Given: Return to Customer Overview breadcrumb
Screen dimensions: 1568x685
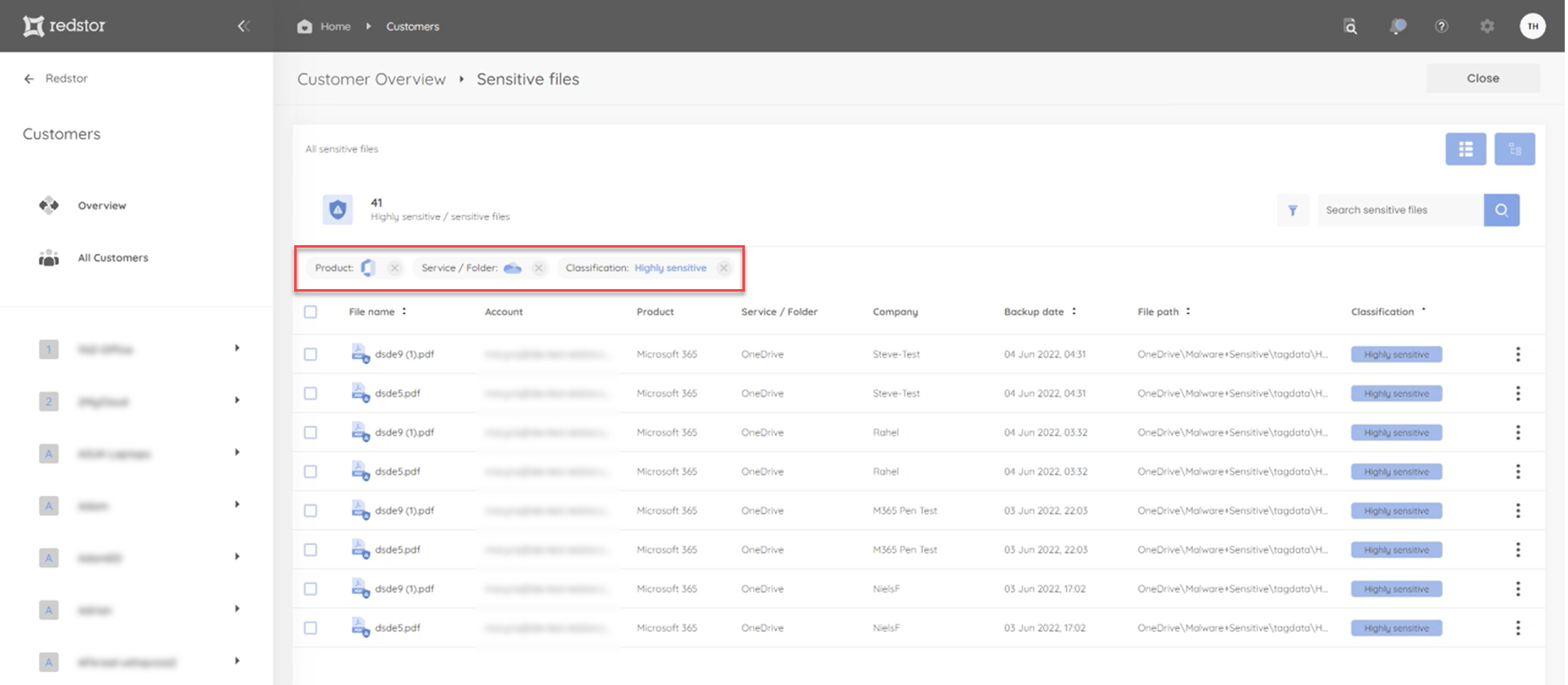Looking at the screenshot, I should click(x=372, y=79).
